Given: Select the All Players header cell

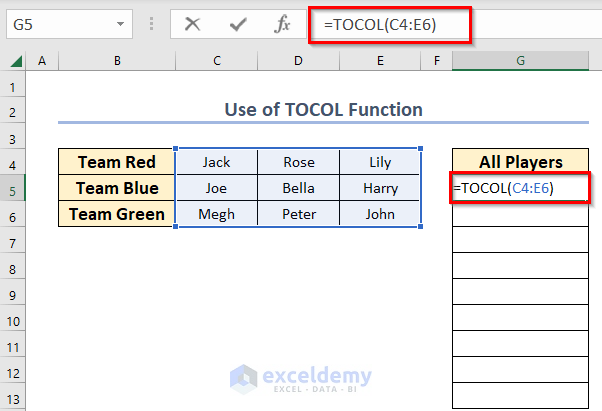Looking at the screenshot, I should (520, 162).
